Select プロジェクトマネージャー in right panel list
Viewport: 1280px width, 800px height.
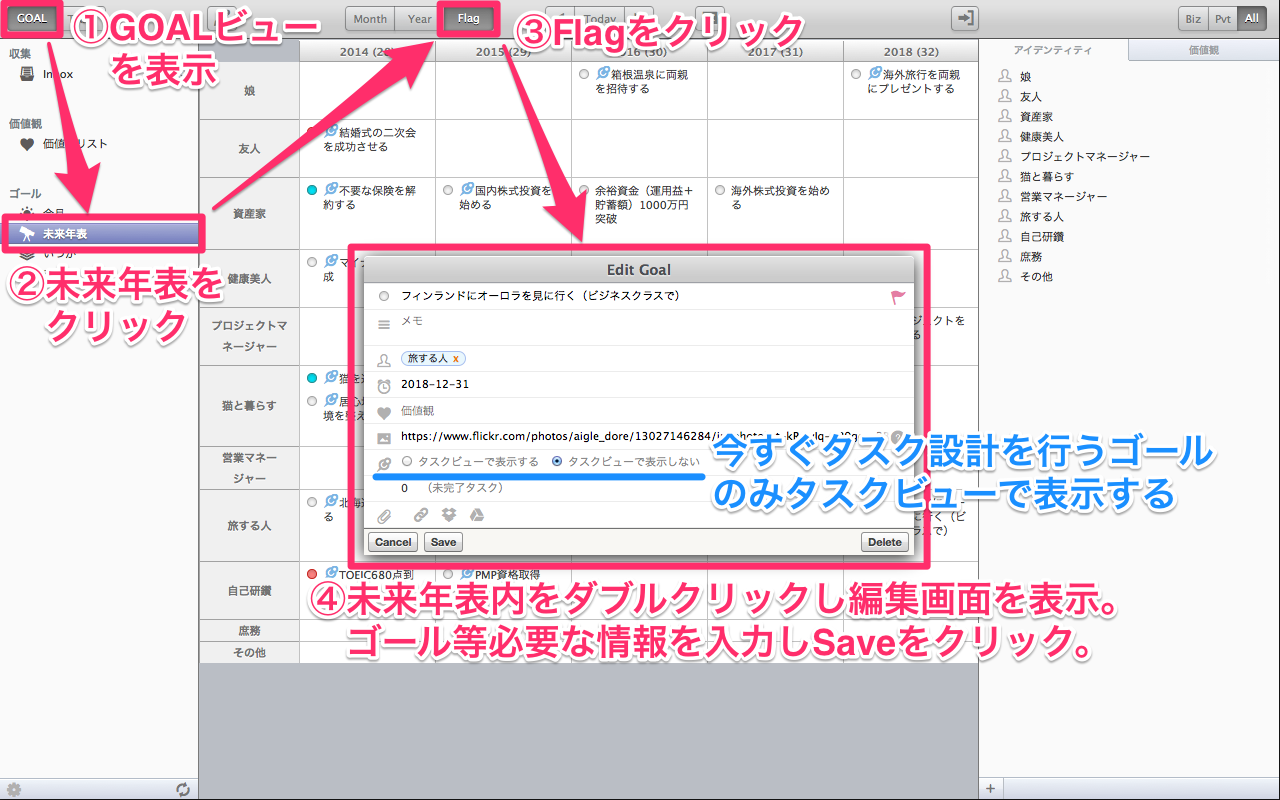[1085, 156]
